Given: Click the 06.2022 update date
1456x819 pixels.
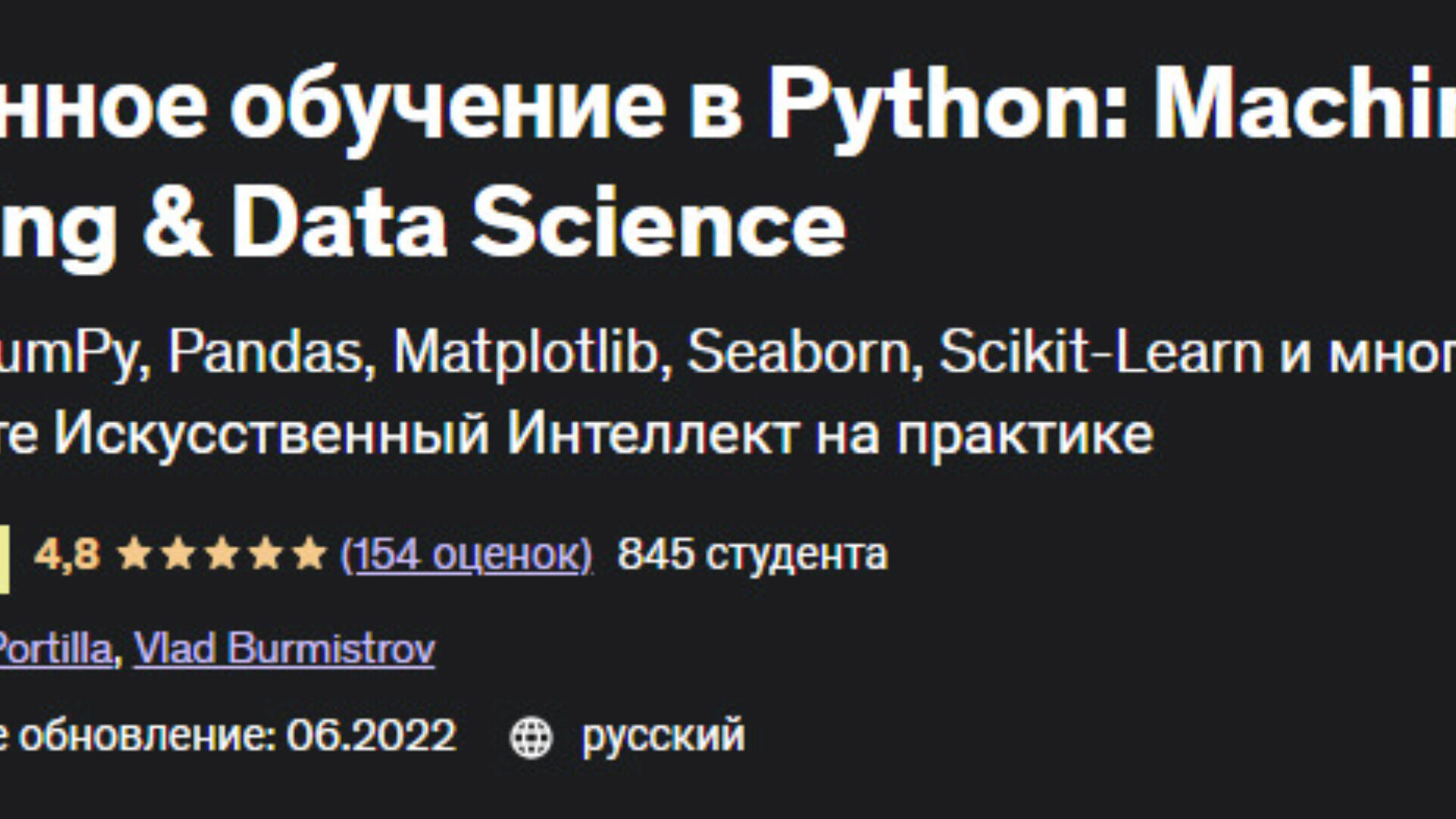Looking at the screenshot, I should coord(371,736).
